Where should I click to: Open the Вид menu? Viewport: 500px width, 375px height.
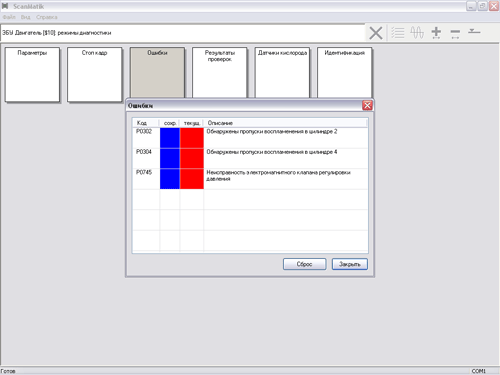(25, 17)
